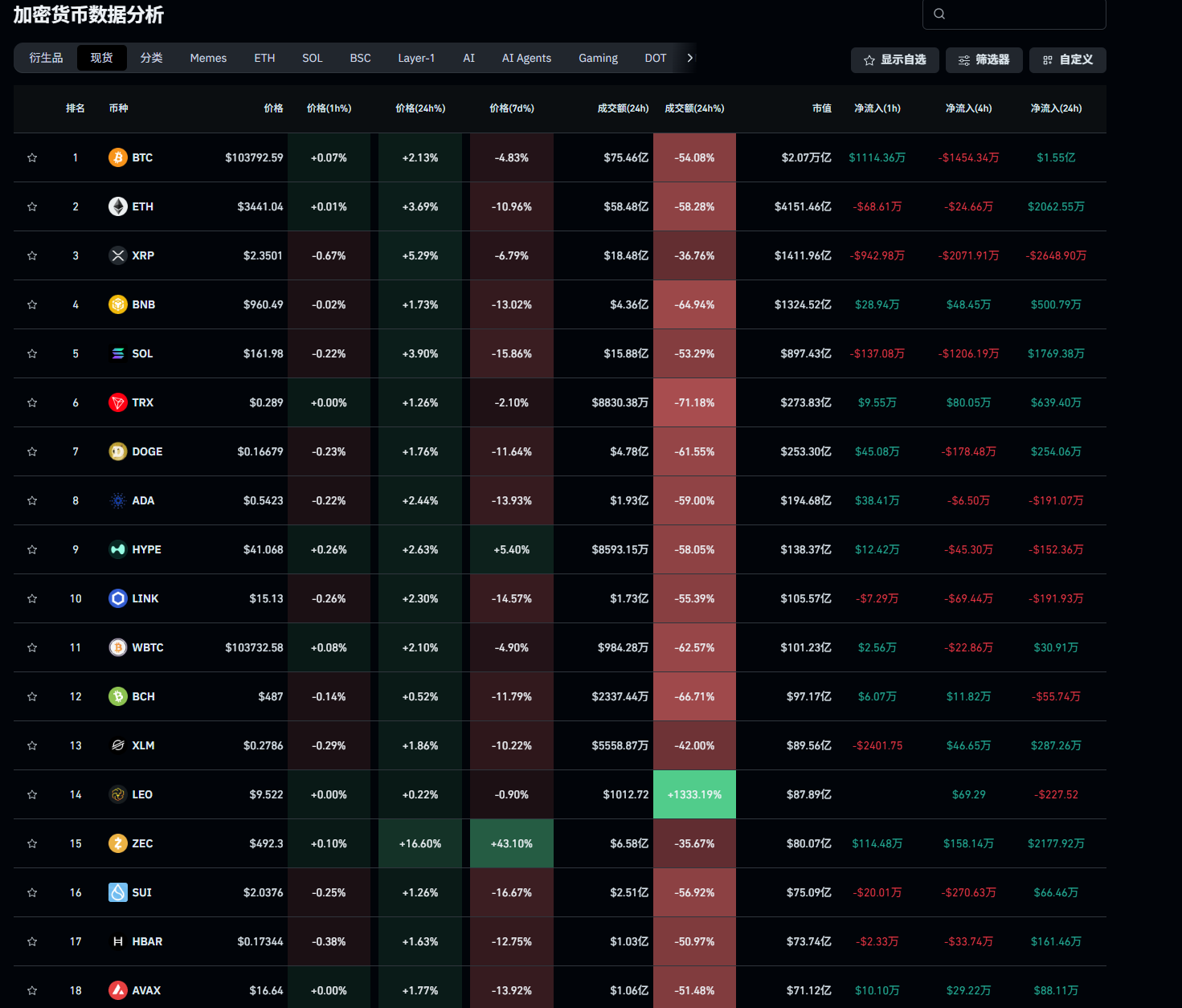Click the AVAX coin icon
The width and height of the screenshot is (1182, 1008).
point(118,990)
